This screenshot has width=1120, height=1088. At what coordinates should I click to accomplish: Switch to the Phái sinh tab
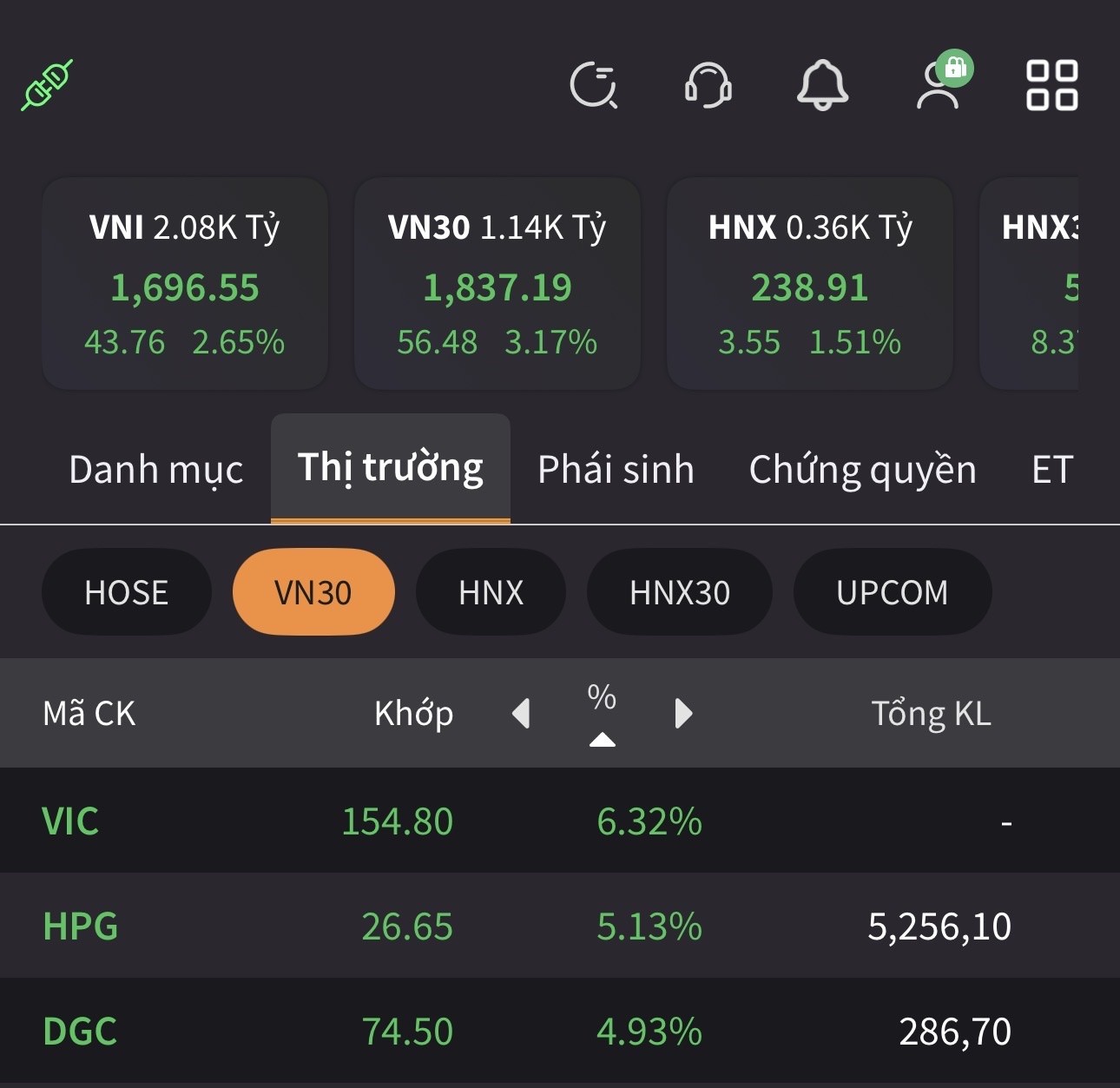[616, 470]
